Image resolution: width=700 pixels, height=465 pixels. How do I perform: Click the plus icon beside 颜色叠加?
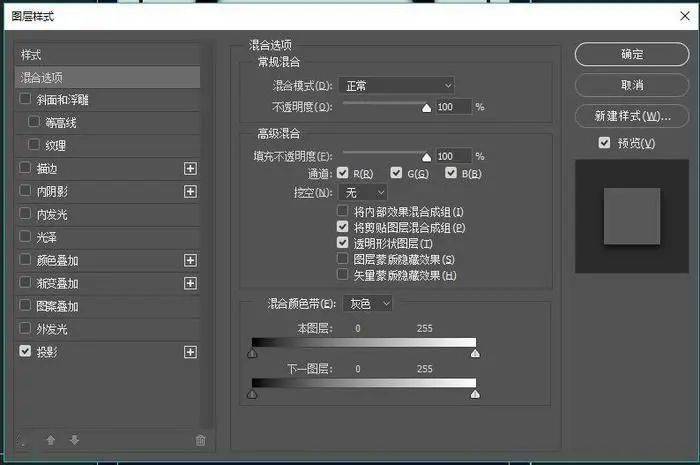tap(190, 260)
